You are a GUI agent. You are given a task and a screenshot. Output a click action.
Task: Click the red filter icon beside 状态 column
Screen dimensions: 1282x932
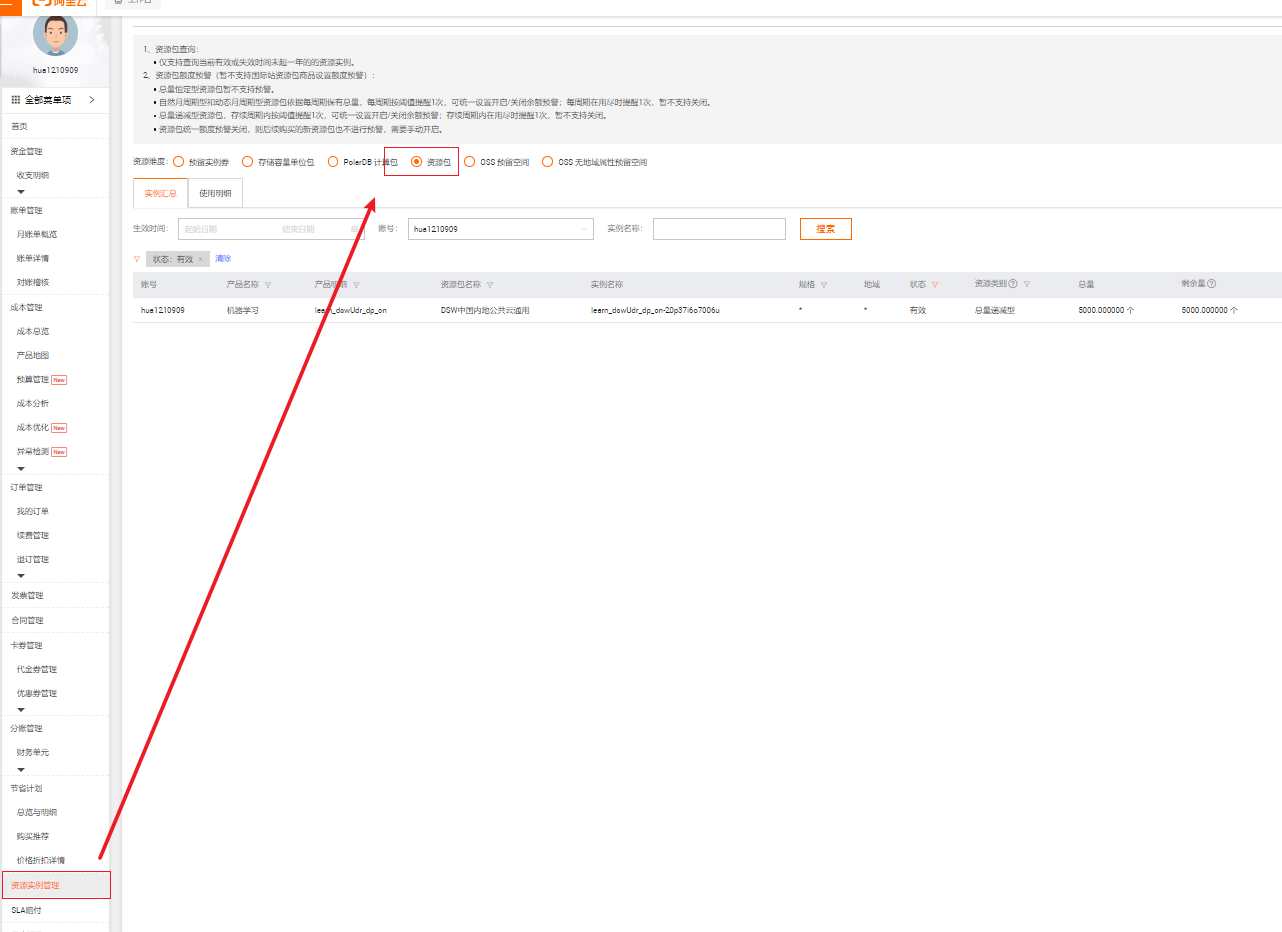point(935,285)
